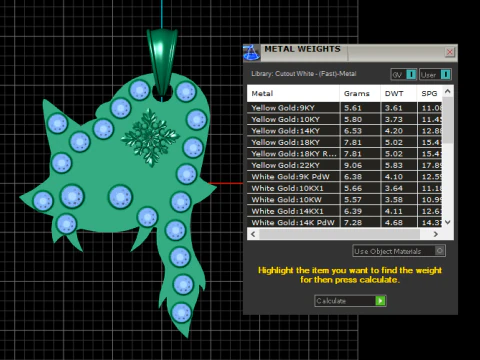Click the 5.61 grams value

(x=353, y=108)
